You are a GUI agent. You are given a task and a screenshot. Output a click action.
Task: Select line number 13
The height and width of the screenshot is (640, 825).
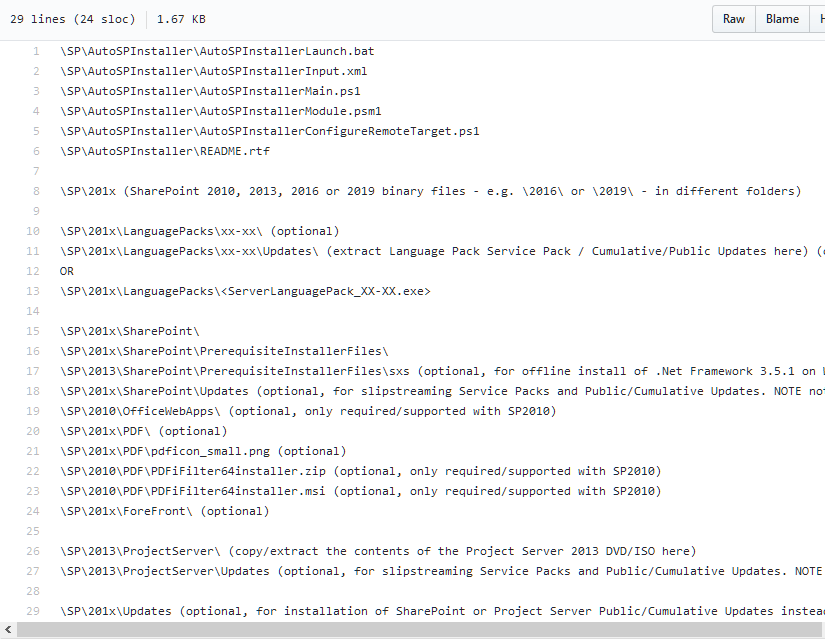point(33,291)
